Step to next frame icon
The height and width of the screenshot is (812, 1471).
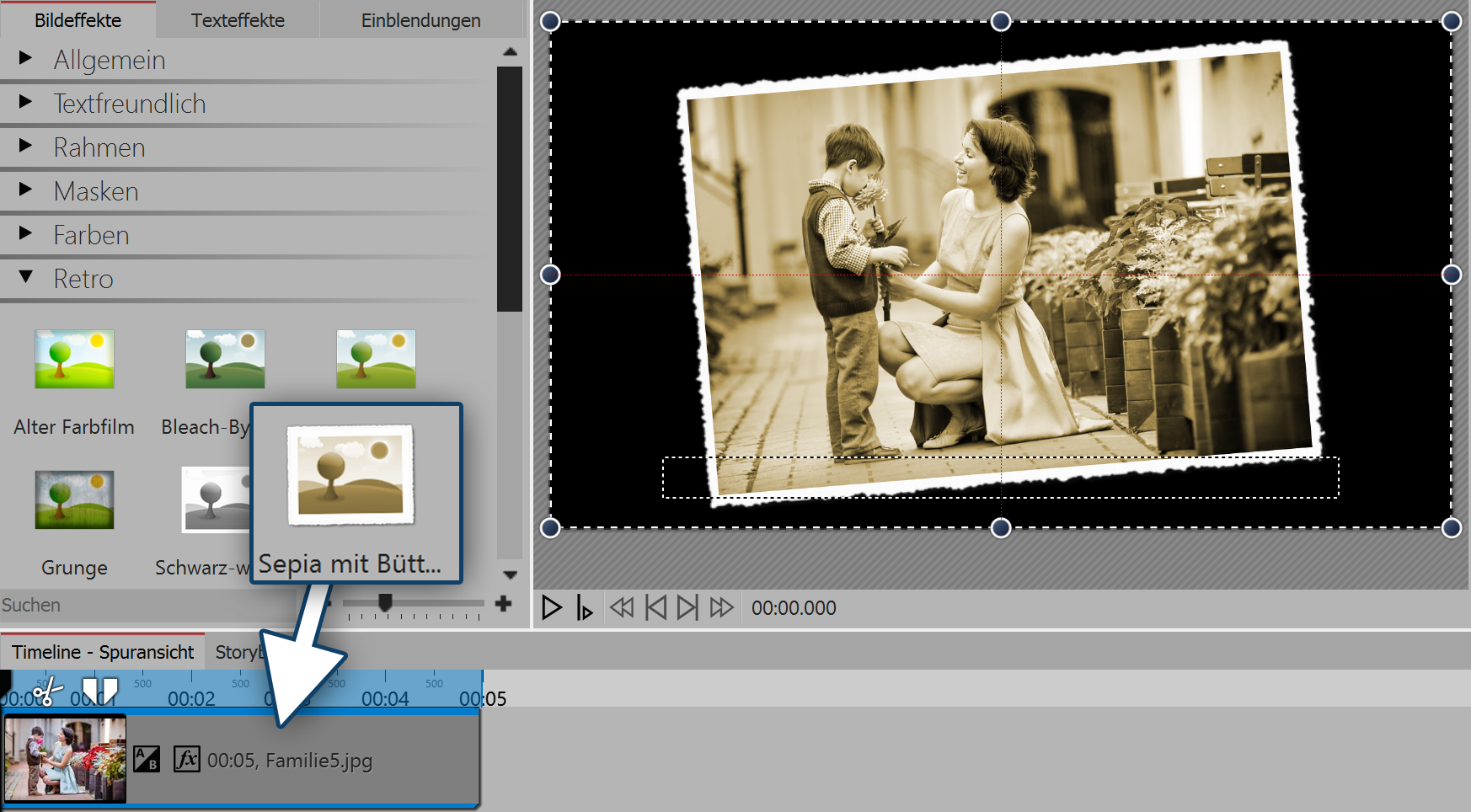tap(687, 607)
